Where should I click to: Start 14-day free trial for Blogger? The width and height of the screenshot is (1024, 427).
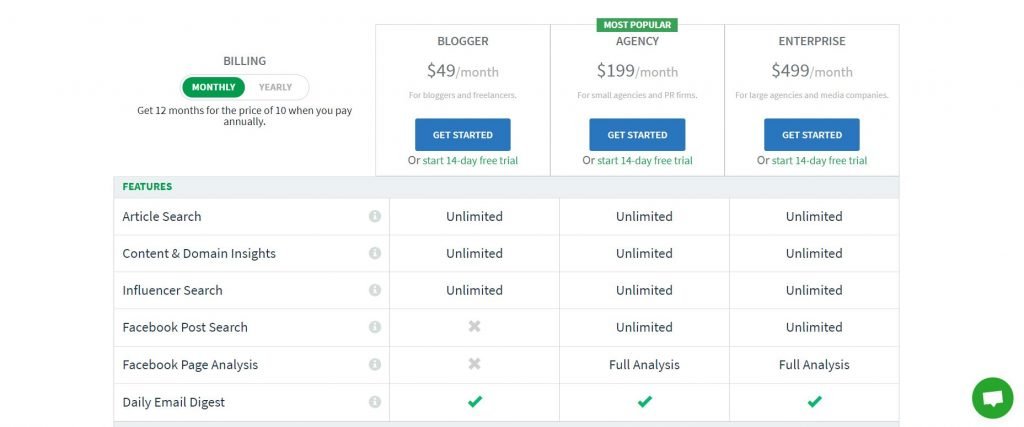point(470,161)
